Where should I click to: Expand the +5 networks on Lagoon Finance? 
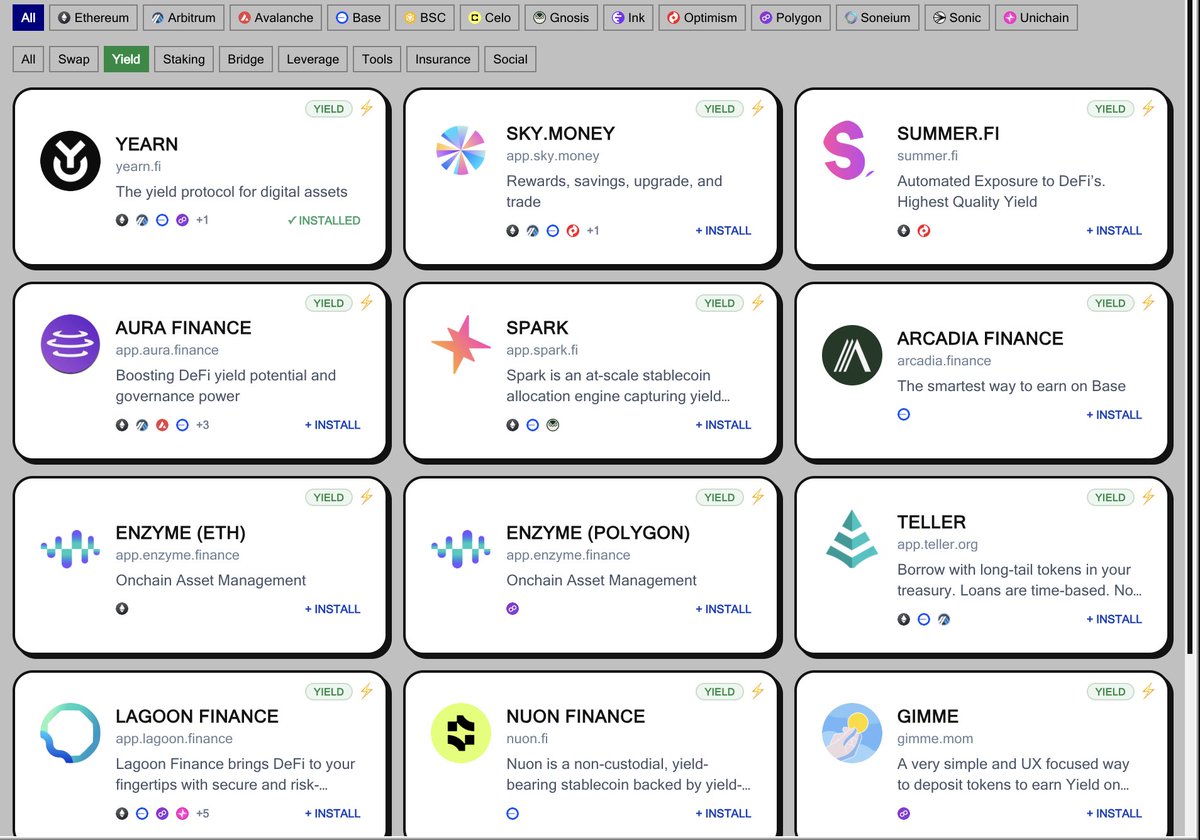[x=202, y=813]
